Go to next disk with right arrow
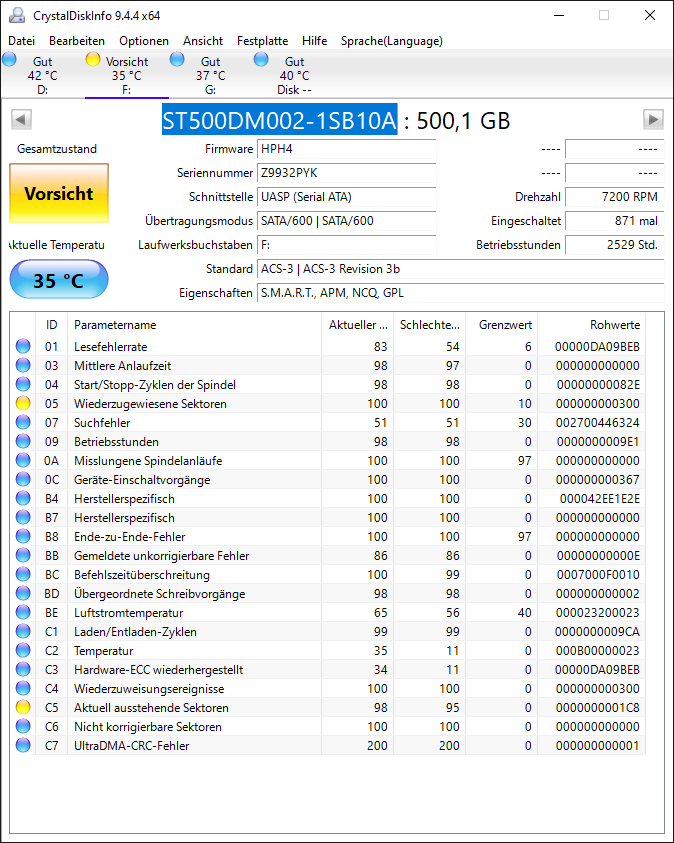 [x=653, y=119]
